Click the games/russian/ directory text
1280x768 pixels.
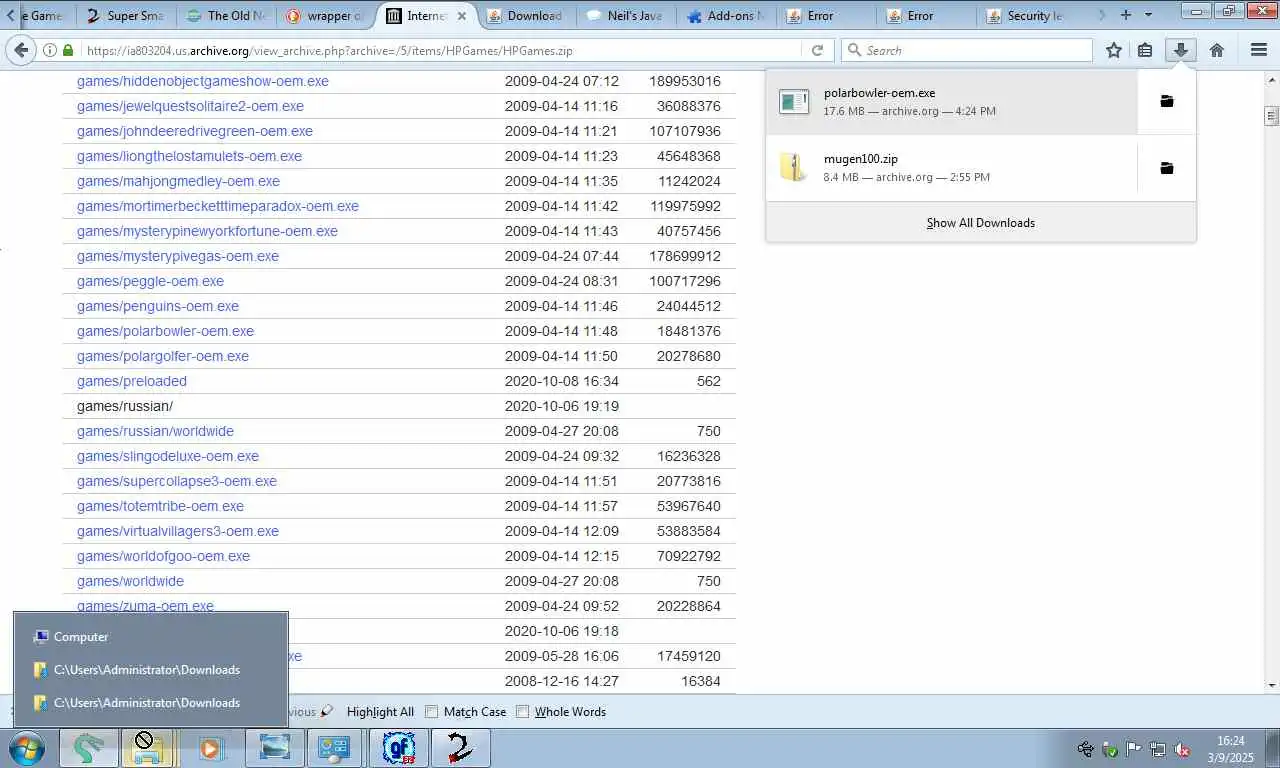pyautogui.click(x=125, y=406)
